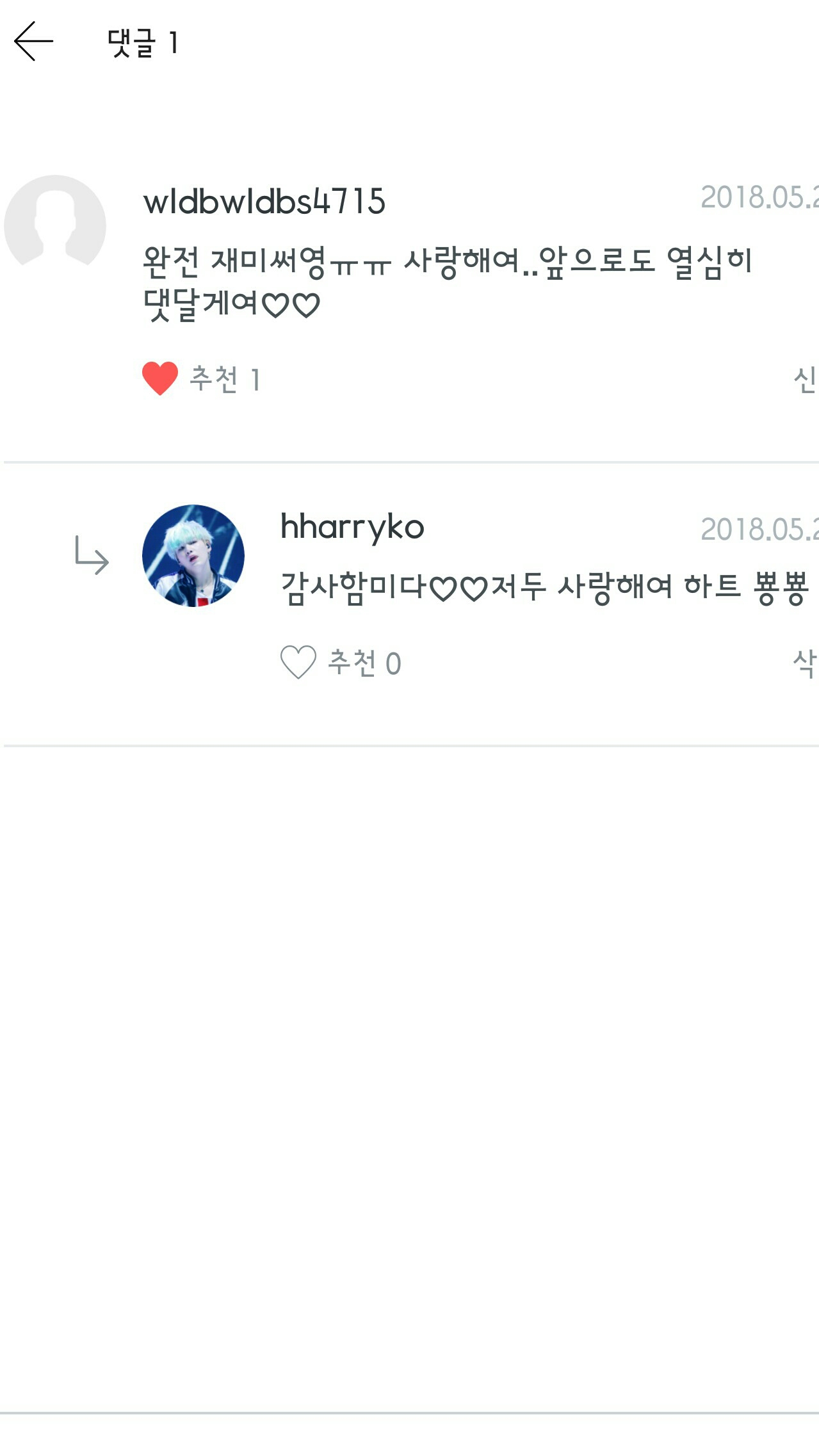Tap the reply's 2018.05 date stamp
This screenshot has height=1456, width=819.
(759, 530)
